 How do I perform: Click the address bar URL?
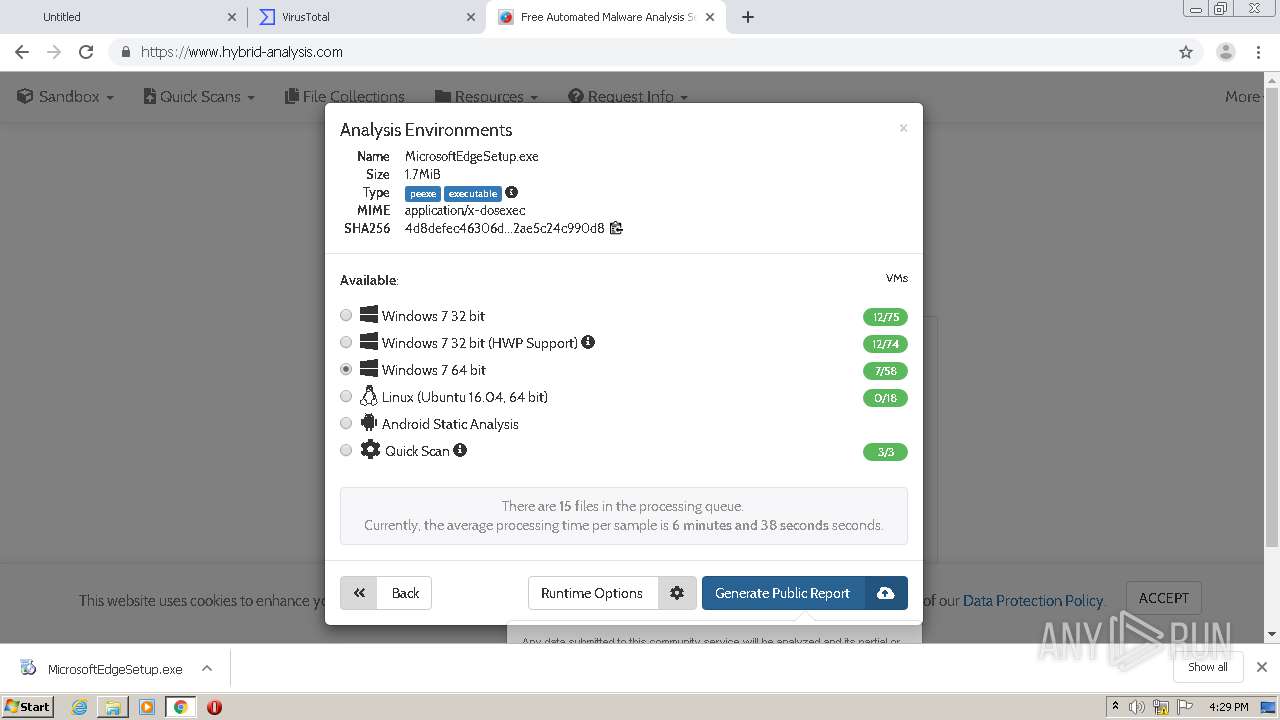click(x=242, y=52)
